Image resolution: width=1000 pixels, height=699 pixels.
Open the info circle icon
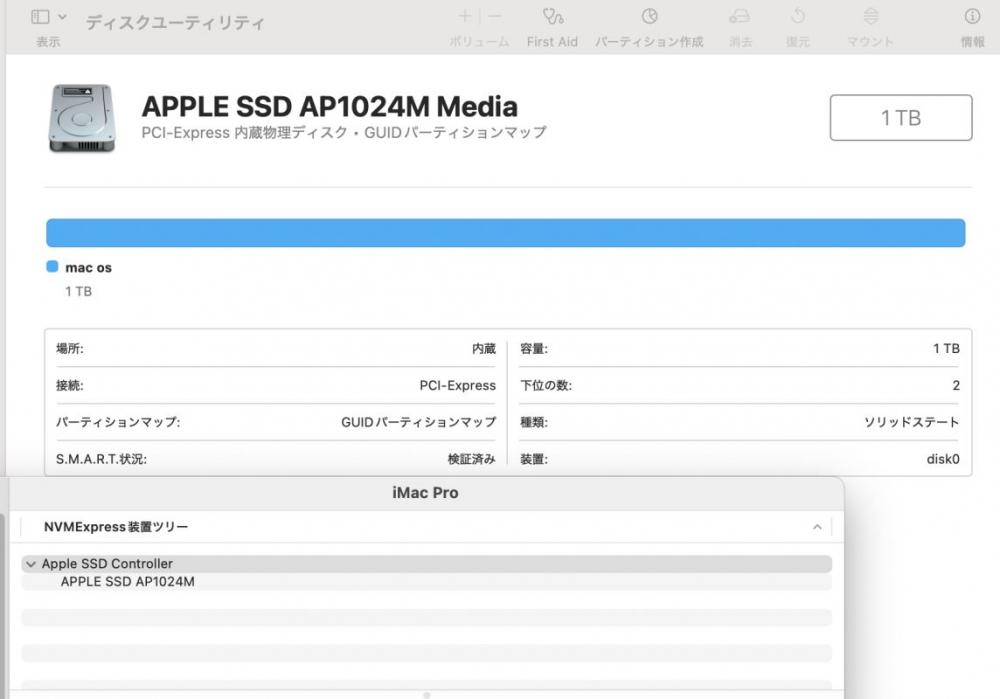972,16
